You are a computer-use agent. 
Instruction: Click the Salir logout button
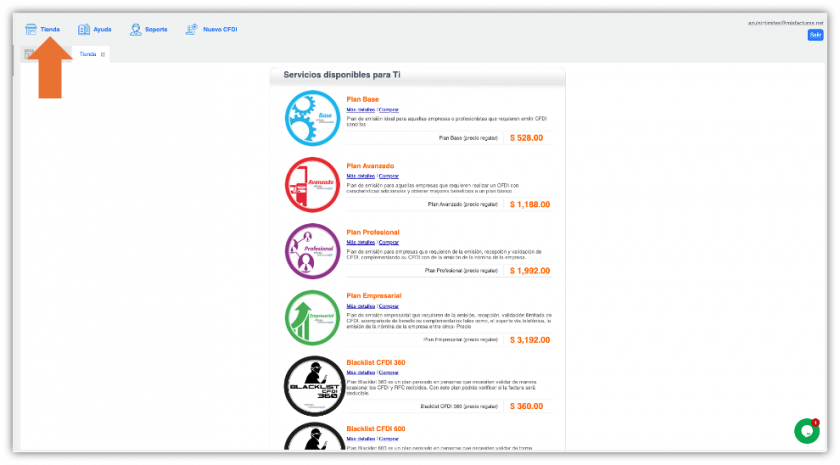pyautogui.click(x=815, y=35)
